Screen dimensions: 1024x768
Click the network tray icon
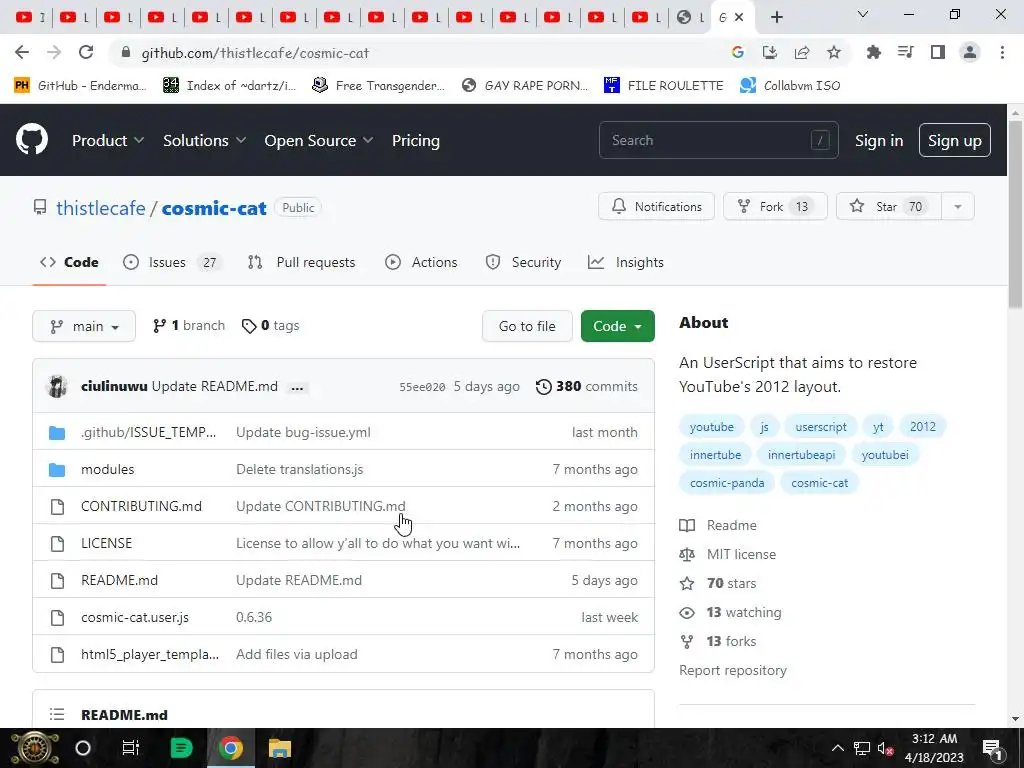(861, 748)
